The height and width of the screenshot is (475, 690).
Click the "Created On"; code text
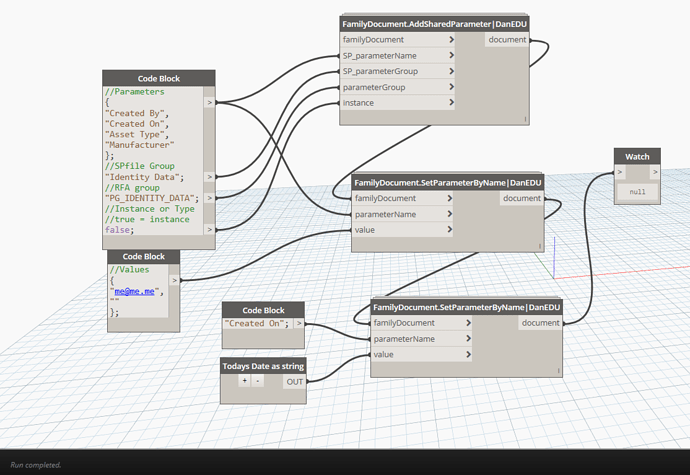click(x=257, y=323)
